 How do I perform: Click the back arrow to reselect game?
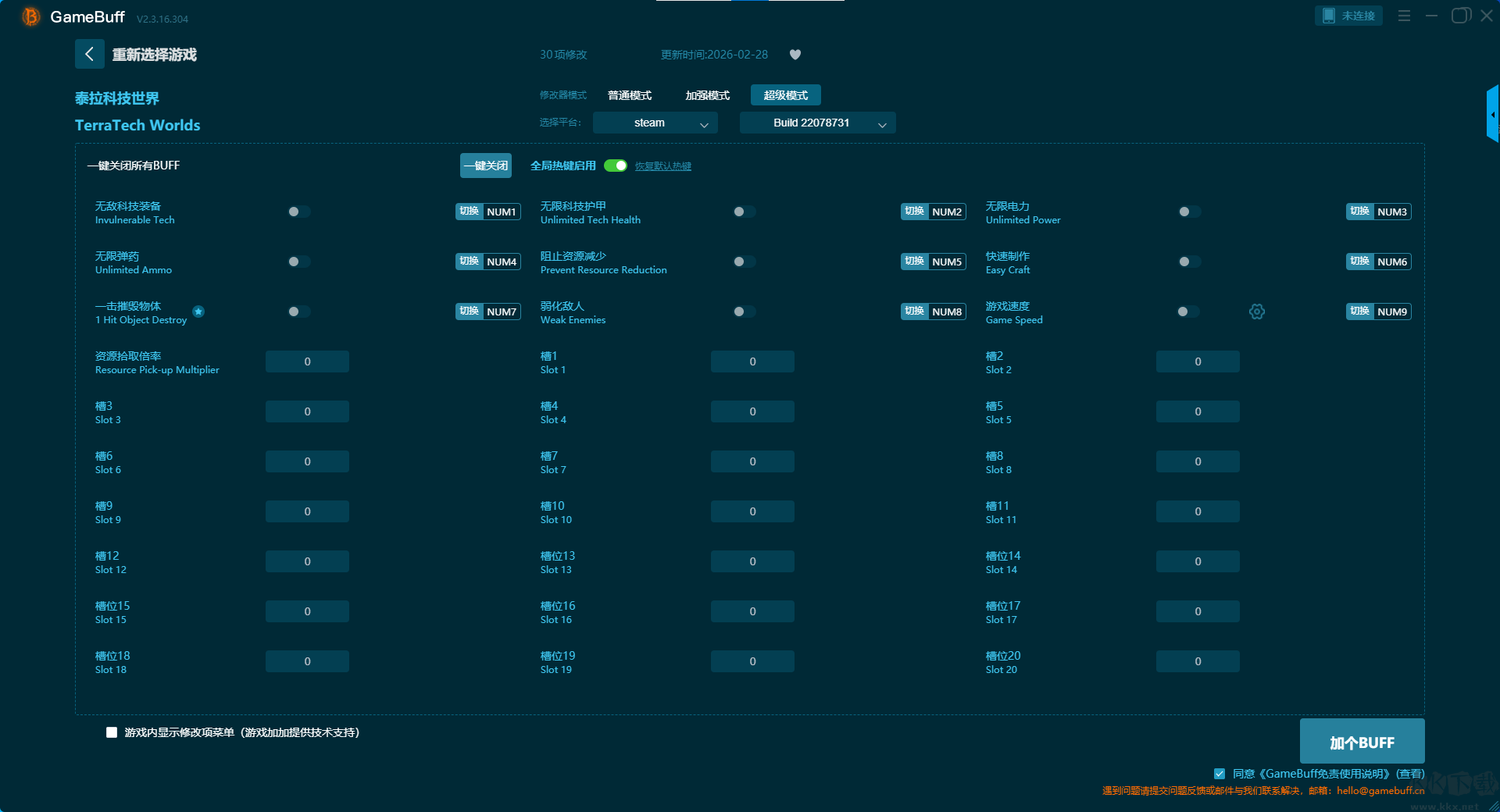[89, 54]
